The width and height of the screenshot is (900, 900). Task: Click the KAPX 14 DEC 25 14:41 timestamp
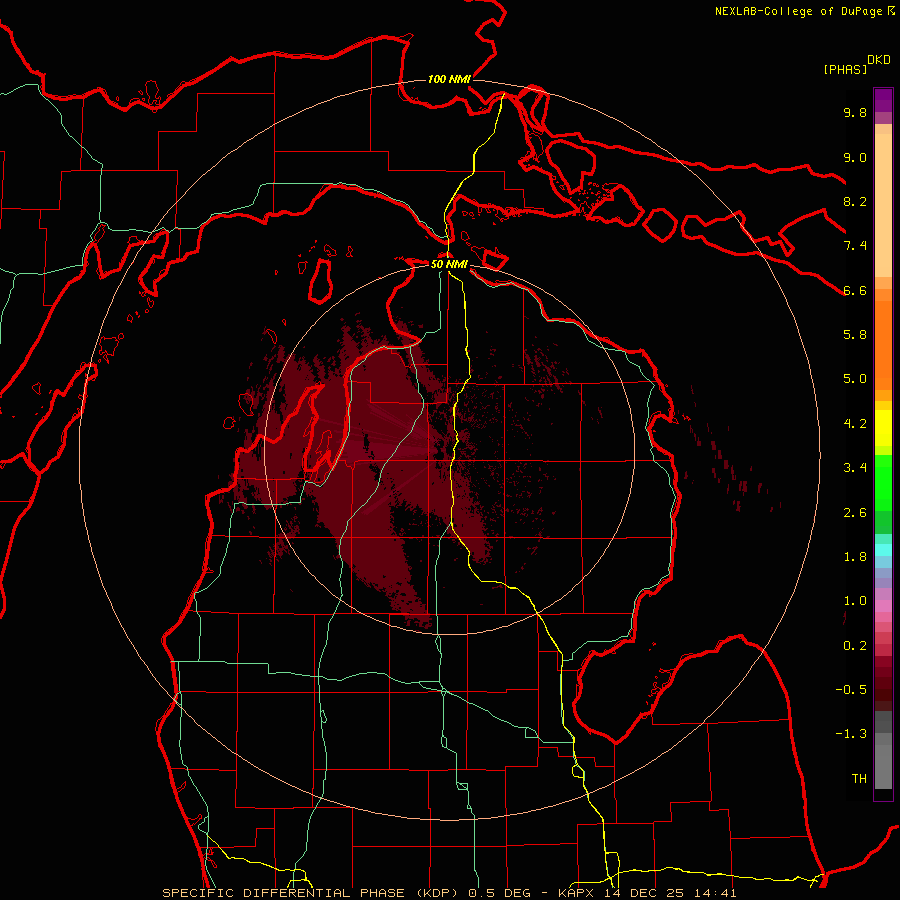(647, 893)
